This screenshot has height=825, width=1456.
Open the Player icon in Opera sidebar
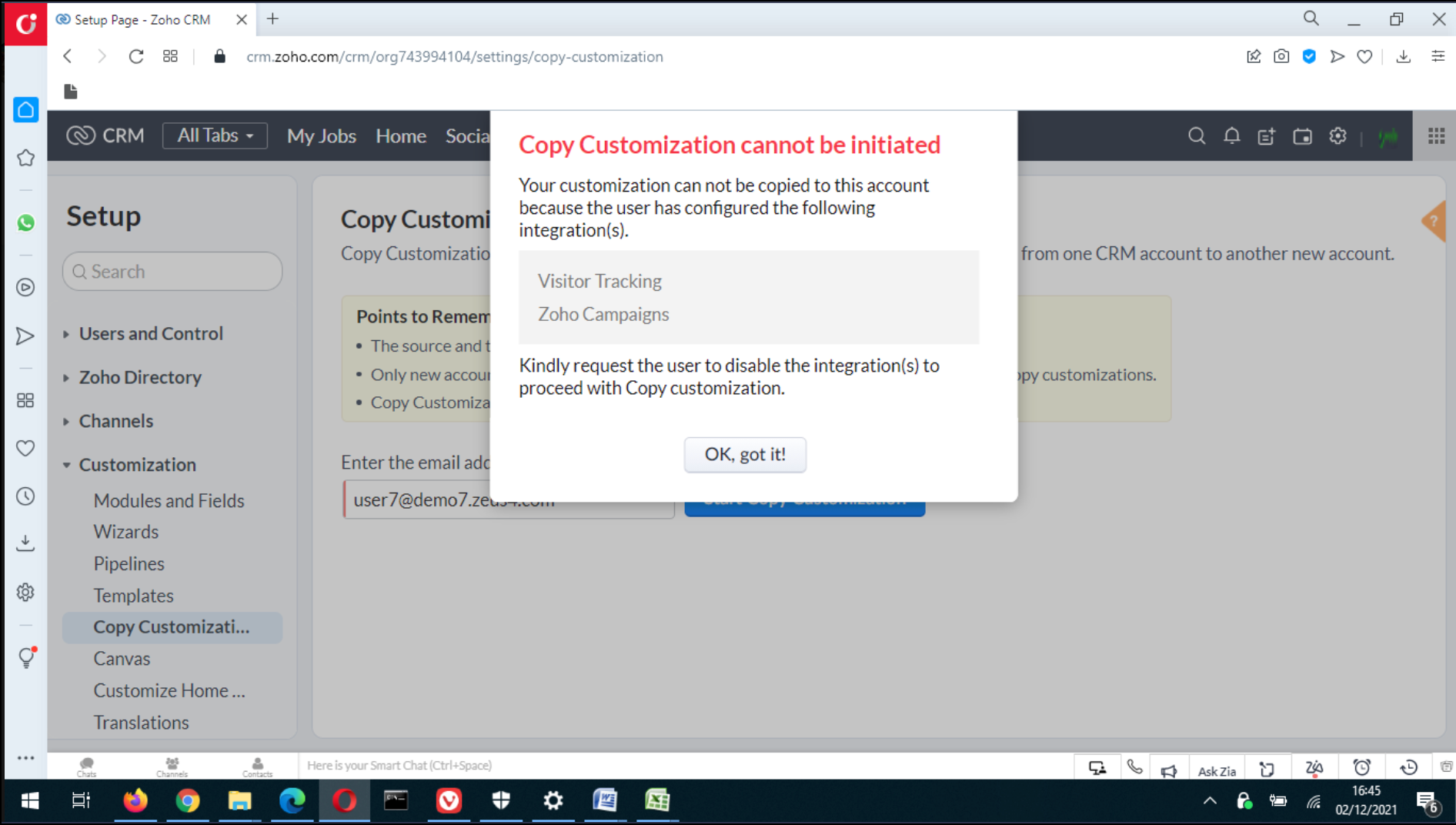point(25,287)
